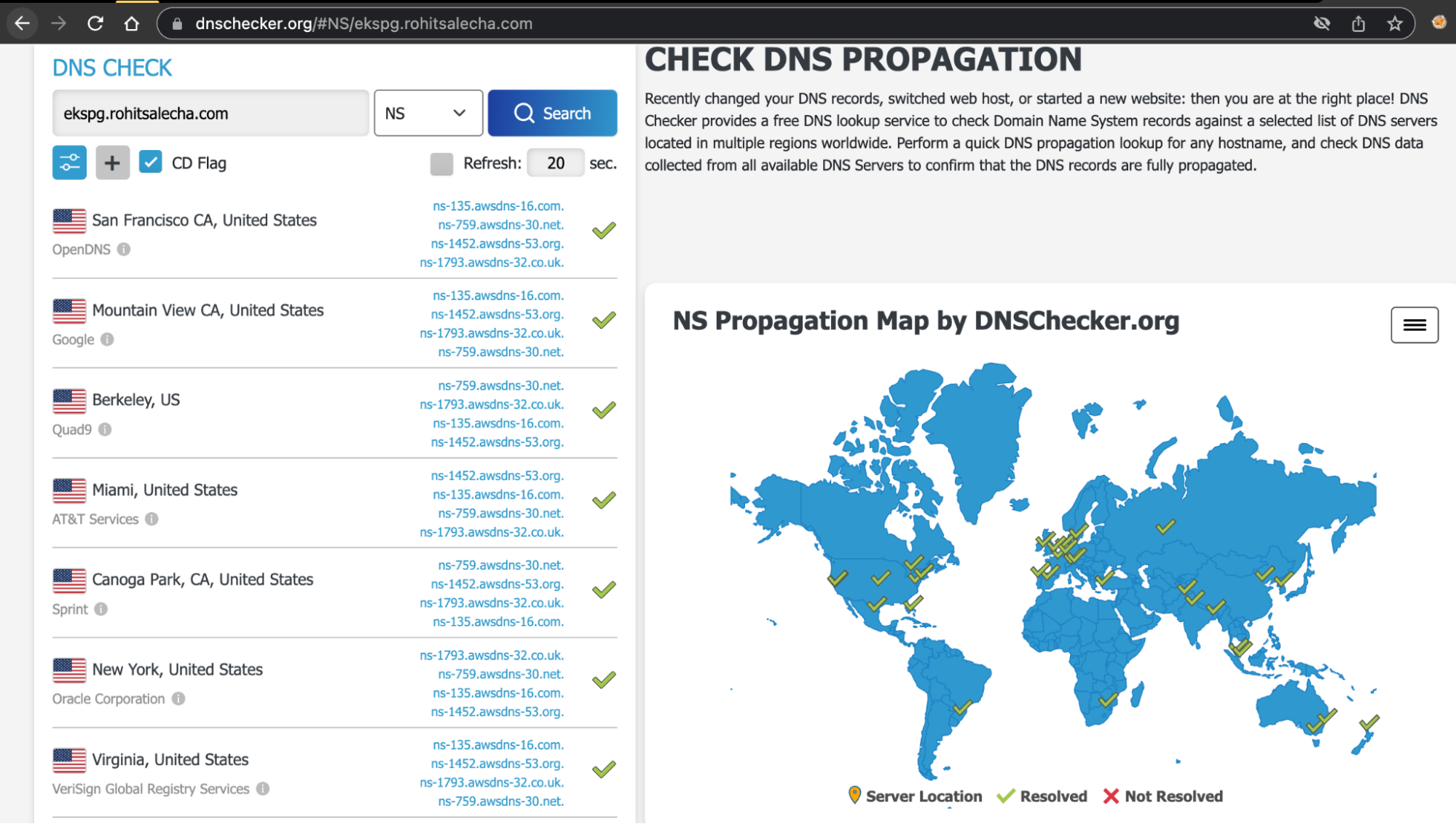The width and height of the screenshot is (1456, 824).
Task: Click 'New York, United States' location text
Action: click(x=177, y=669)
